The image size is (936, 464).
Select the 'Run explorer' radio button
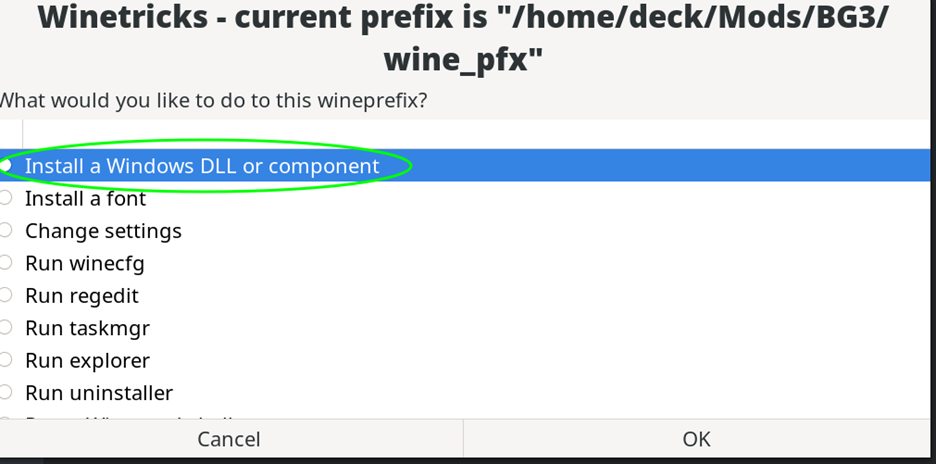pyautogui.click(x=6, y=360)
